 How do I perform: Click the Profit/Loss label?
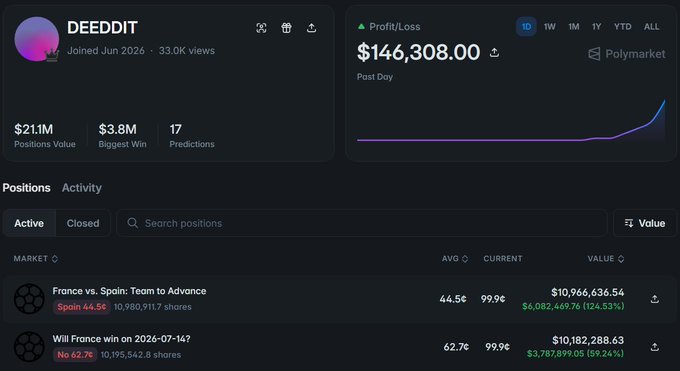395,26
